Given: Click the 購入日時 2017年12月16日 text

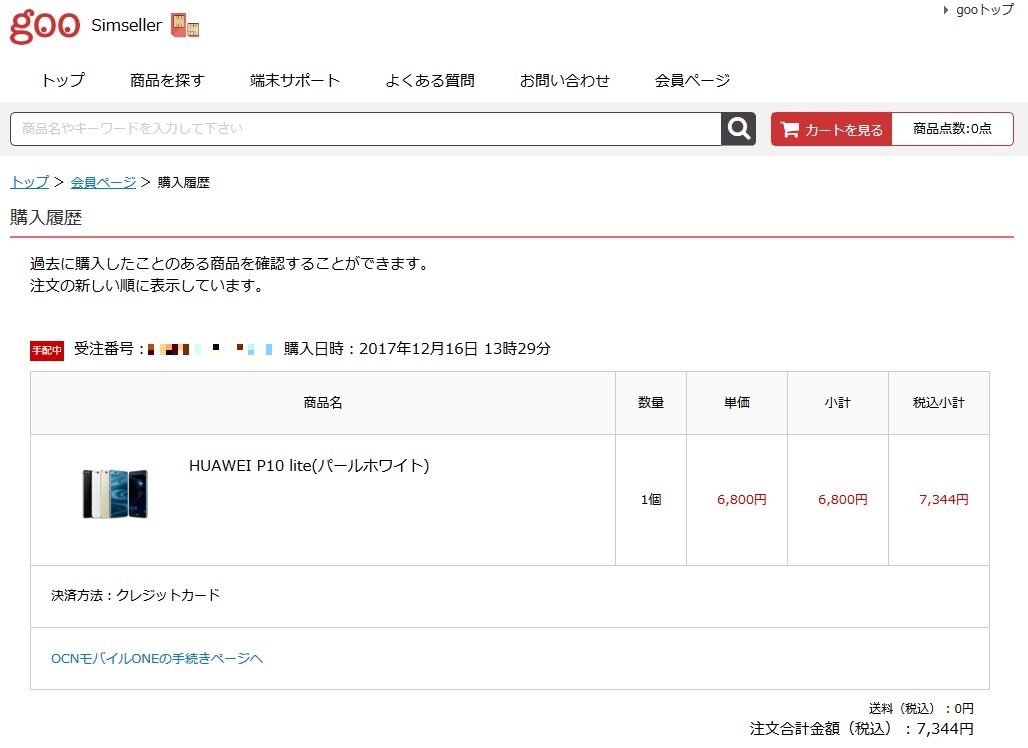Looking at the screenshot, I should tap(417, 349).
